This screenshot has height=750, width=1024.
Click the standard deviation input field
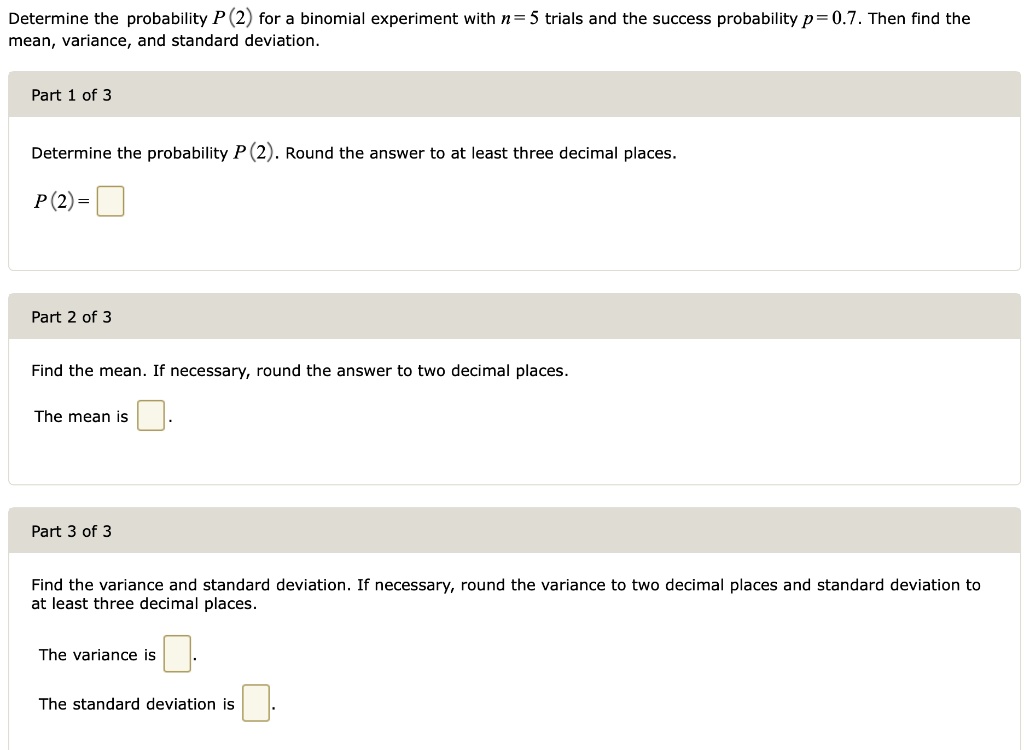(254, 702)
